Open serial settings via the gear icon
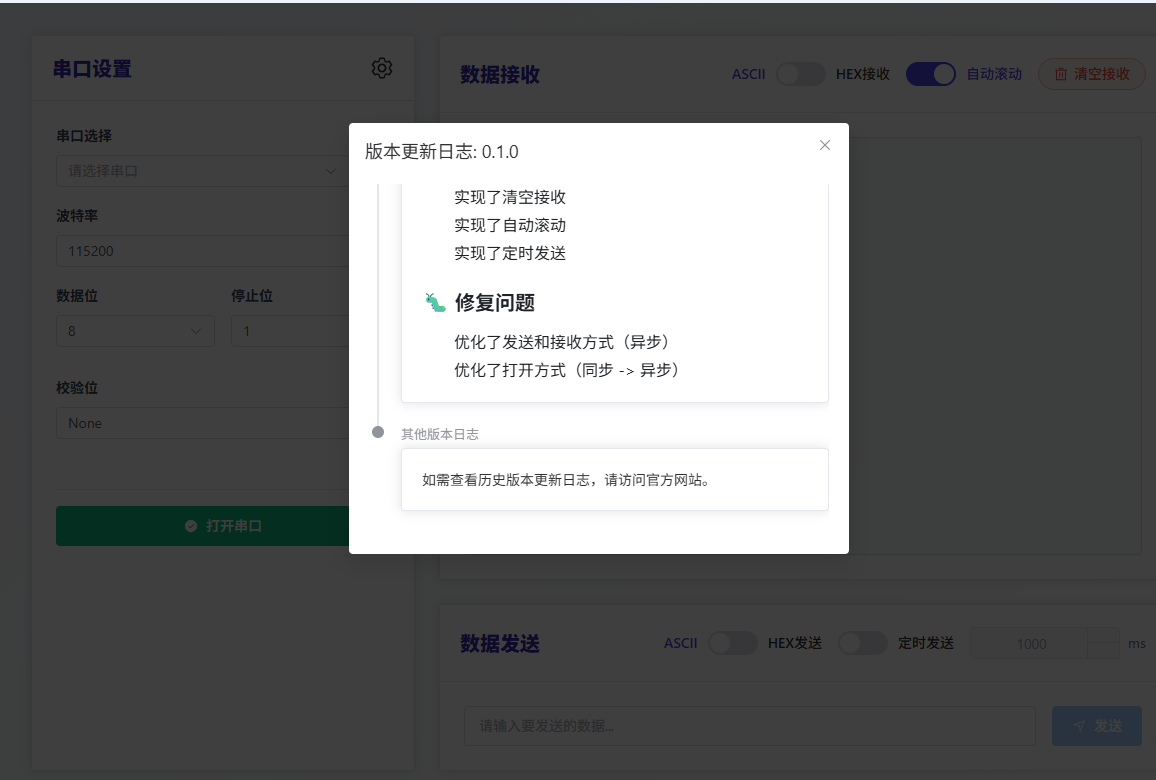The height and width of the screenshot is (780, 1156). click(x=381, y=68)
